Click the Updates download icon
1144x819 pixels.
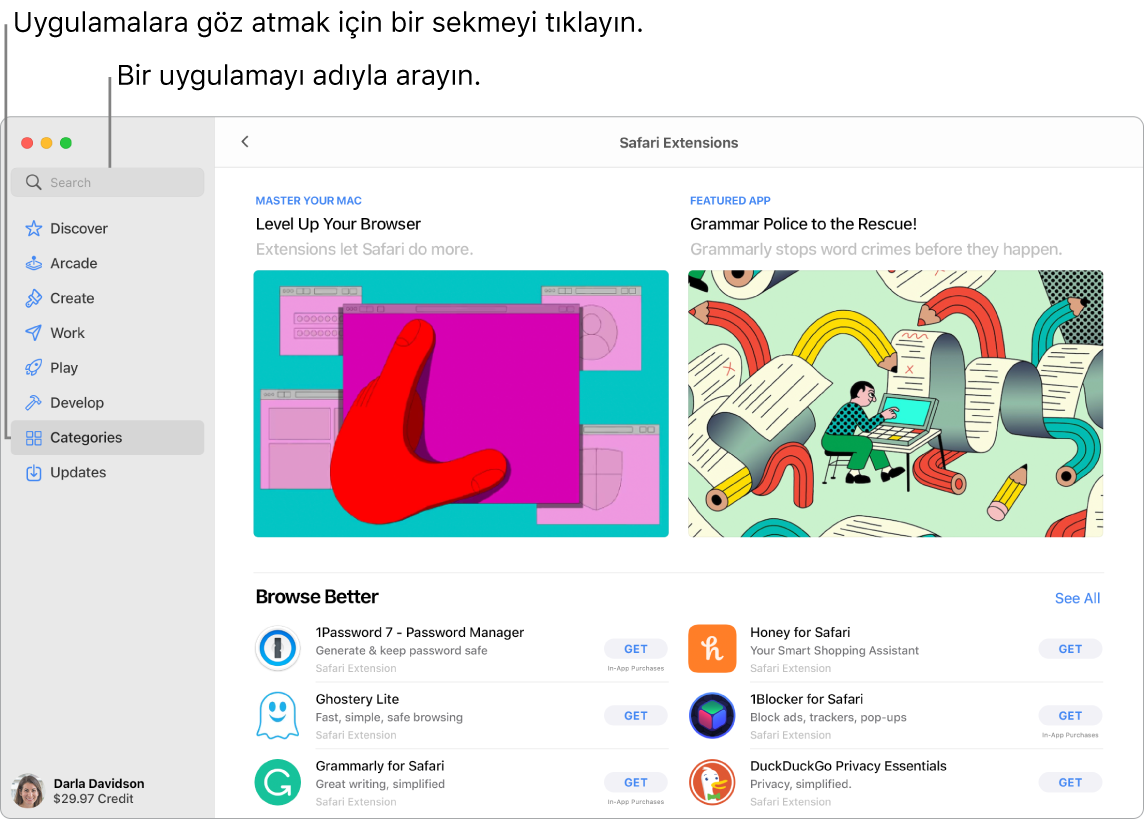click(34, 473)
